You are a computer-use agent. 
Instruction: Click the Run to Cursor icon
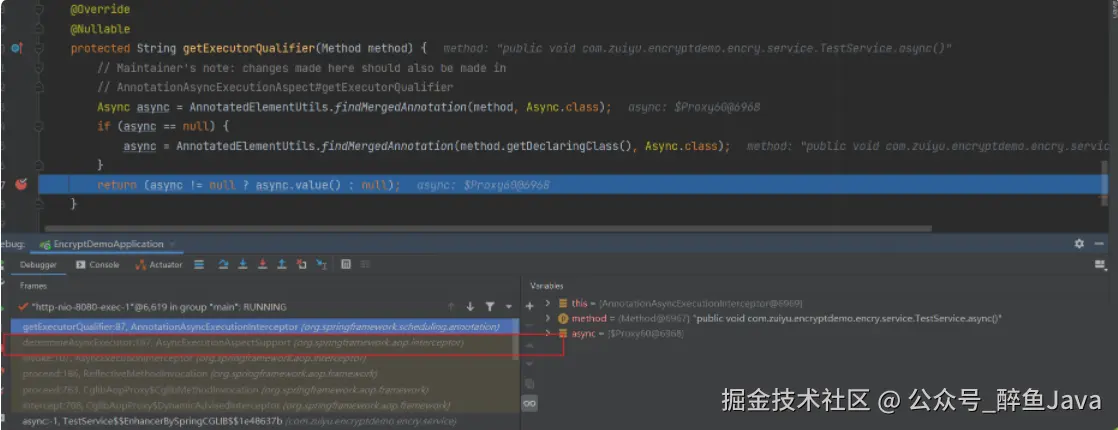(x=322, y=265)
